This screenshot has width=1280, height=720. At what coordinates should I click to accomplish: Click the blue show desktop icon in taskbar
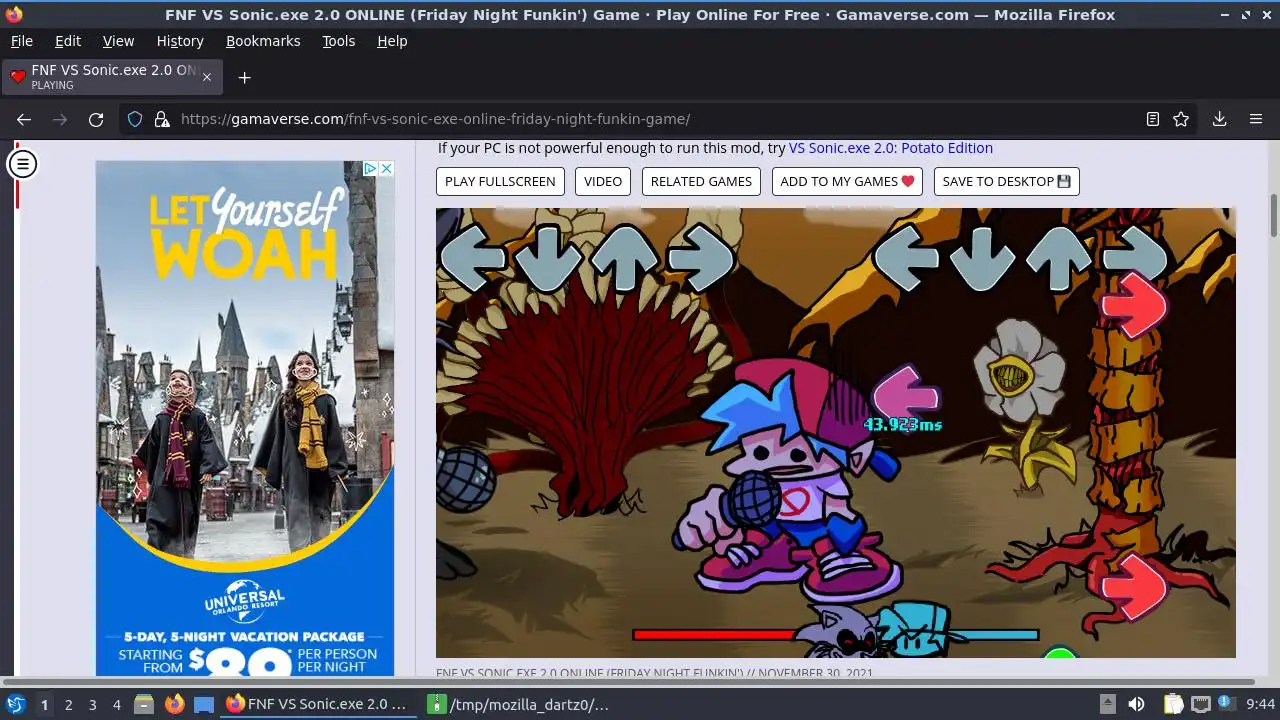(x=204, y=704)
